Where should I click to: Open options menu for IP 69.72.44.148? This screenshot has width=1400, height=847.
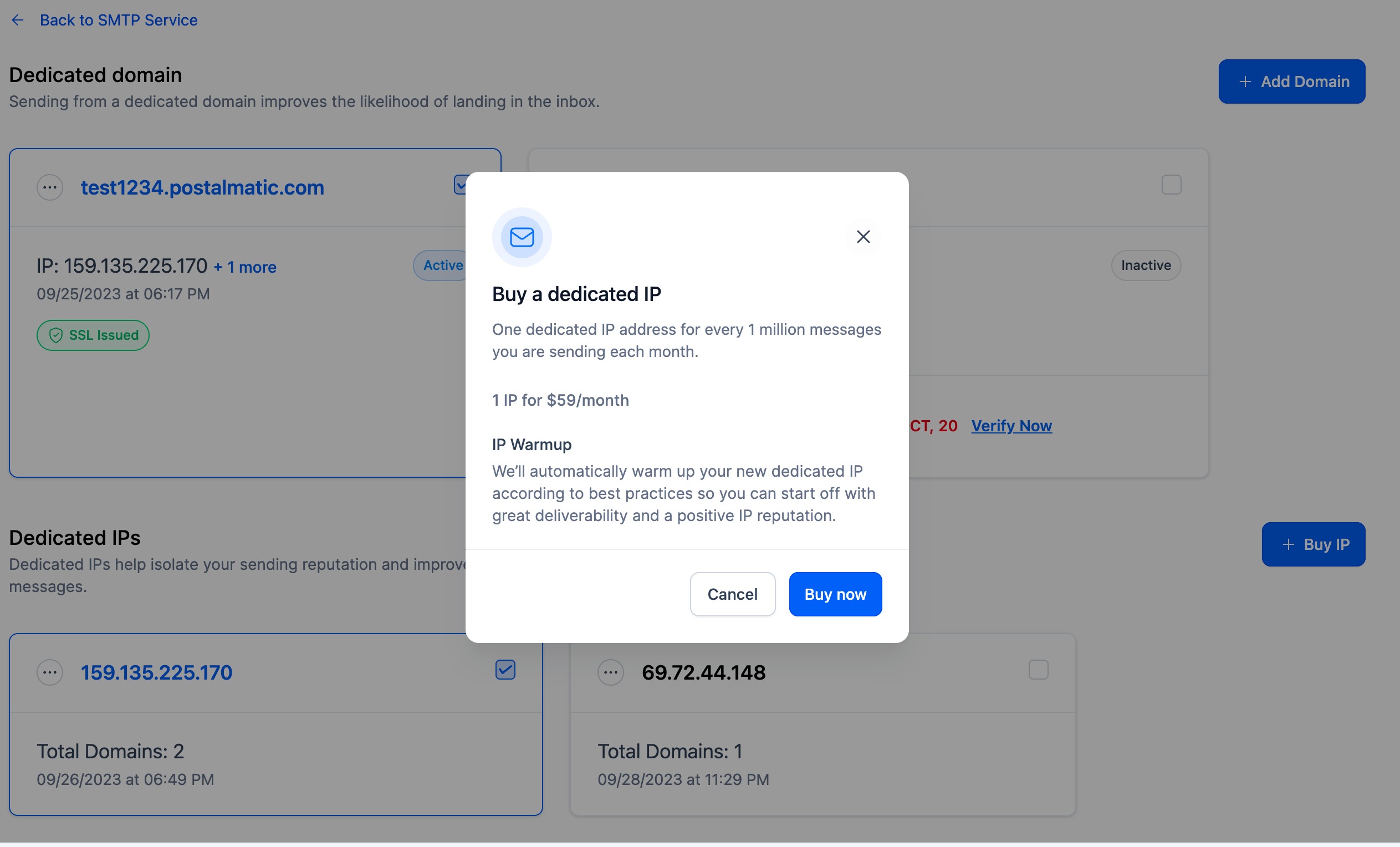(x=611, y=672)
